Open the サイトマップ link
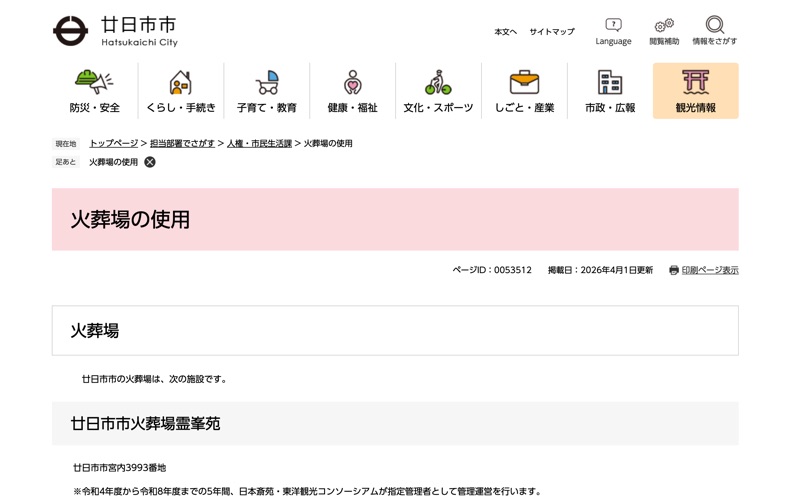 (552, 32)
